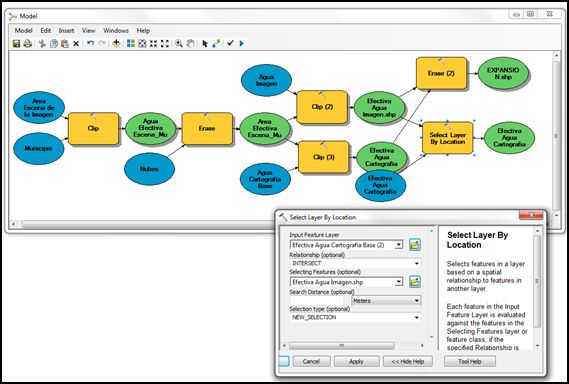Open Tool Help
Screen dimensions: 569x384
[x=470, y=361]
